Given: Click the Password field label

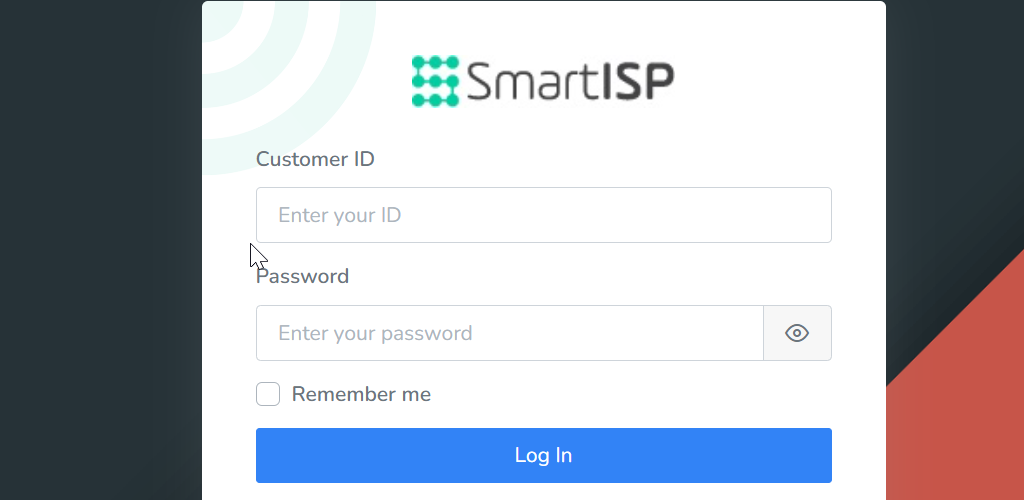Looking at the screenshot, I should pyautogui.click(x=302, y=276).
